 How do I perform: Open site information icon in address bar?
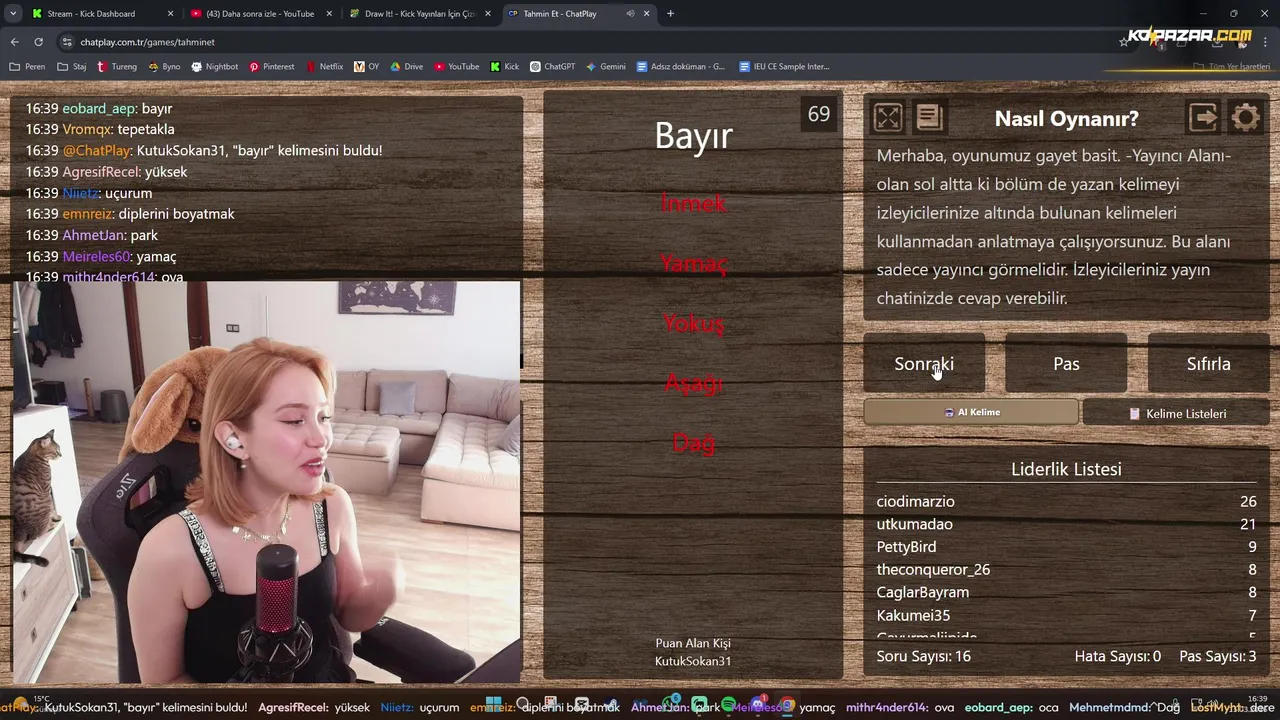67,42
